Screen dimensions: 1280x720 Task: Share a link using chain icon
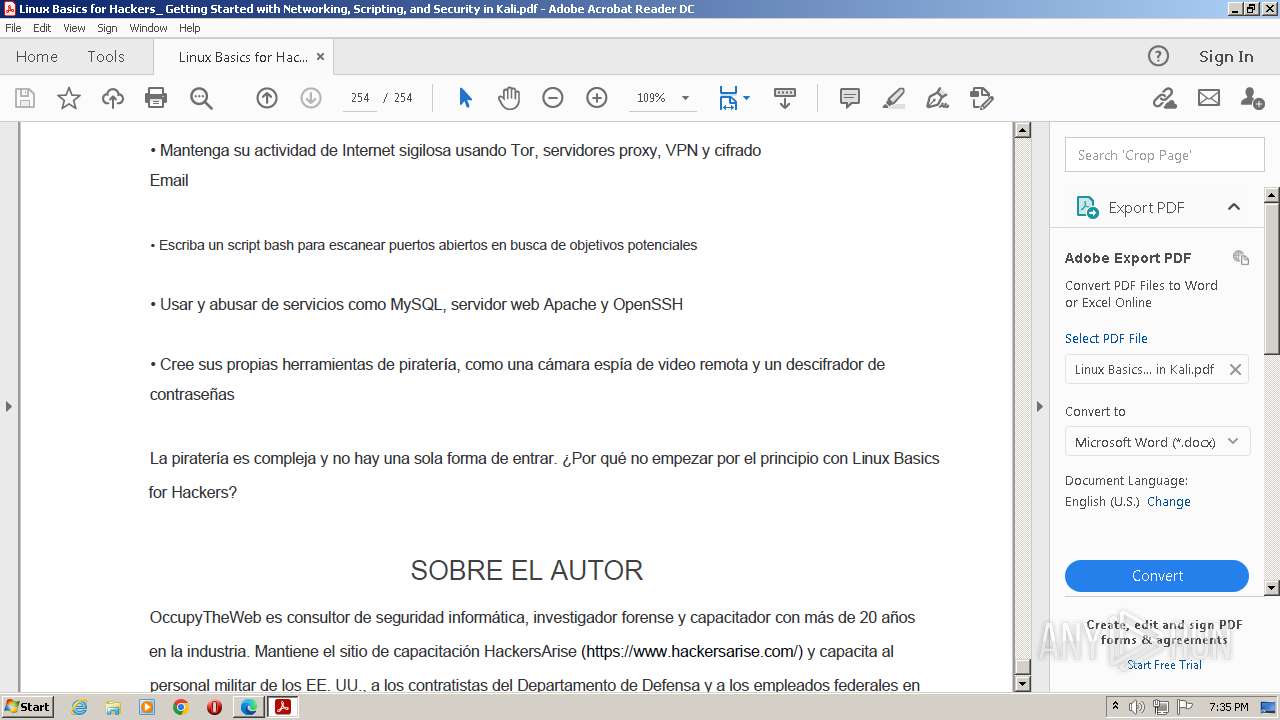point(1164,98)
